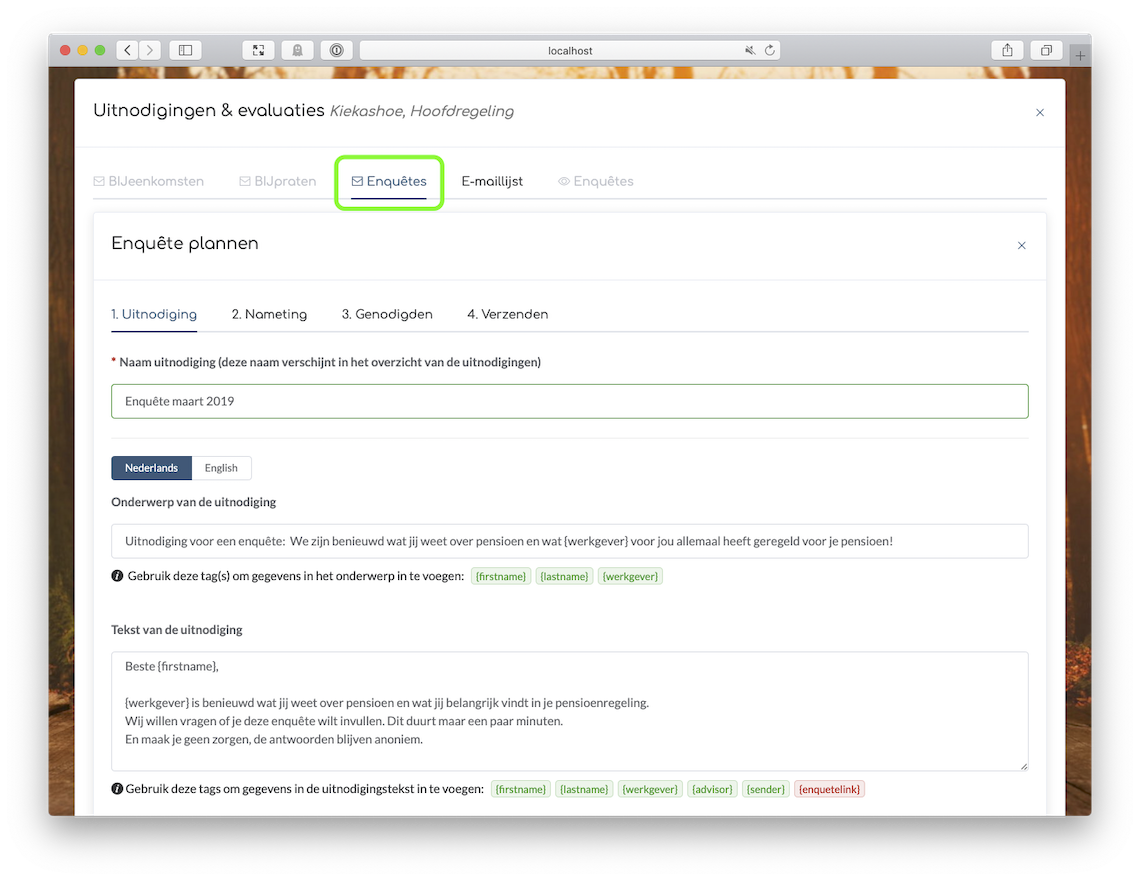
Task: Close the Uitnodigingen & evaluaties dialog
Action: [x=1040, y=112]
